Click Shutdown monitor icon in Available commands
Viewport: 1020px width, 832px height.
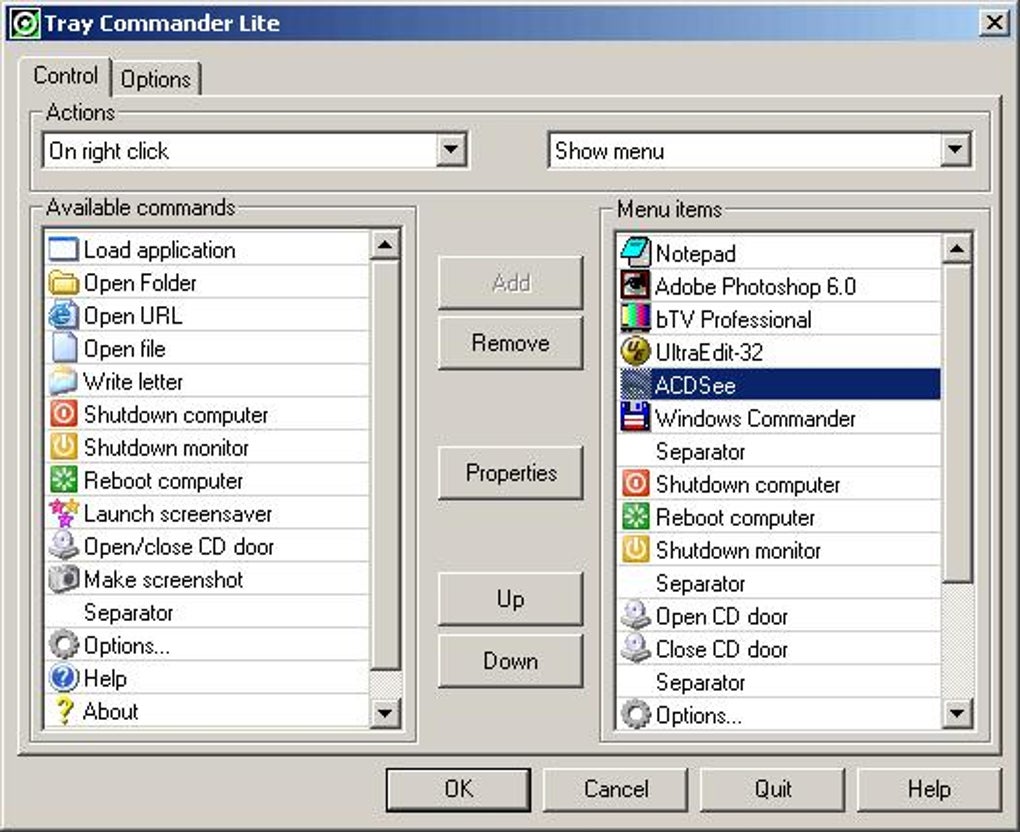point(63,448)
